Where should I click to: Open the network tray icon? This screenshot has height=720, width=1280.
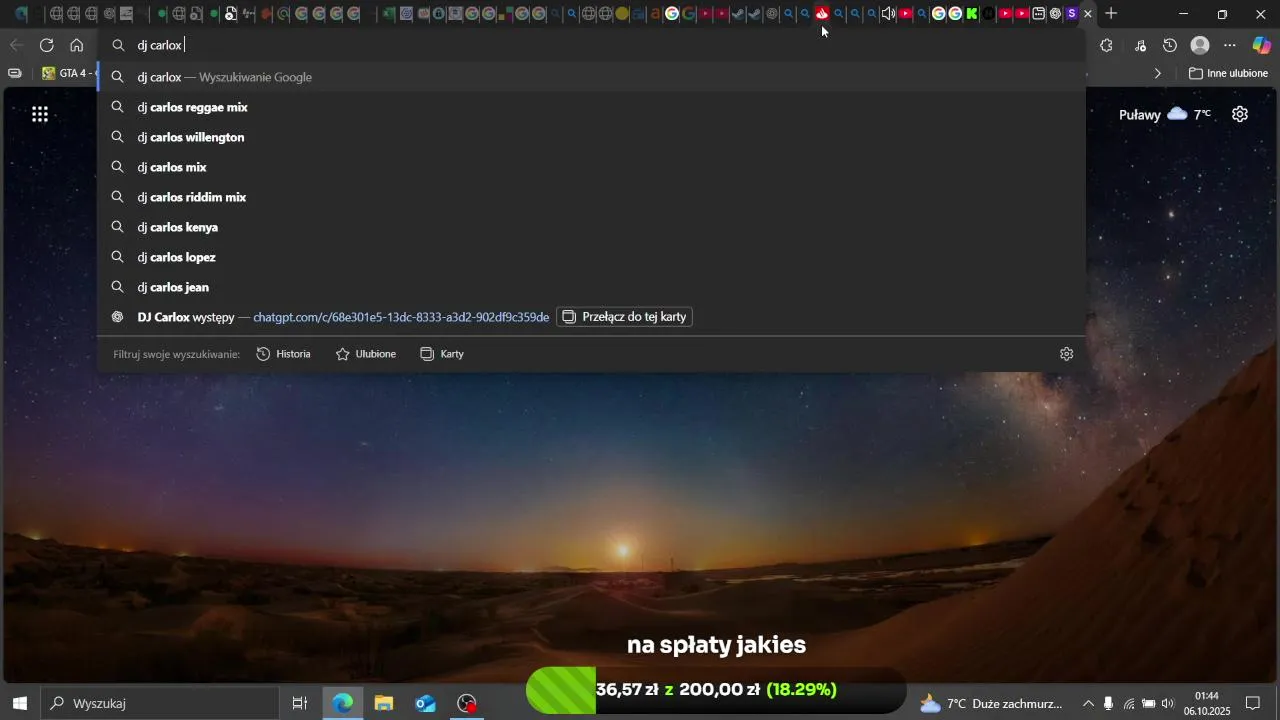(1128, 703)
